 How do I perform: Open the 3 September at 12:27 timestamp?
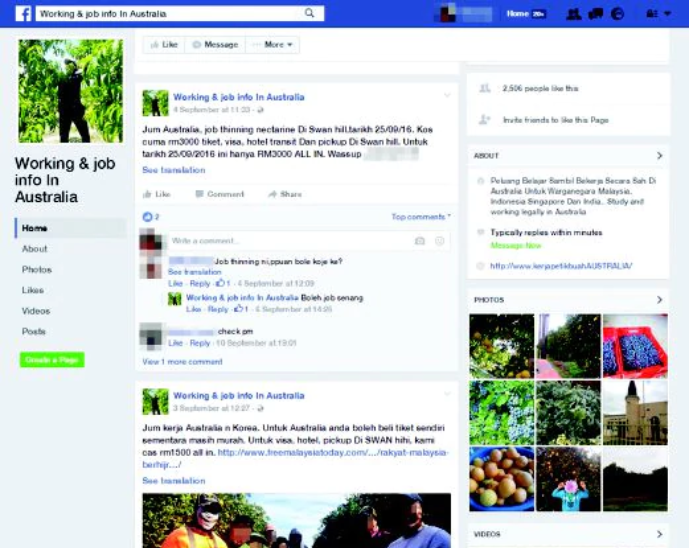pyautogui.click(x=211, y=408)
